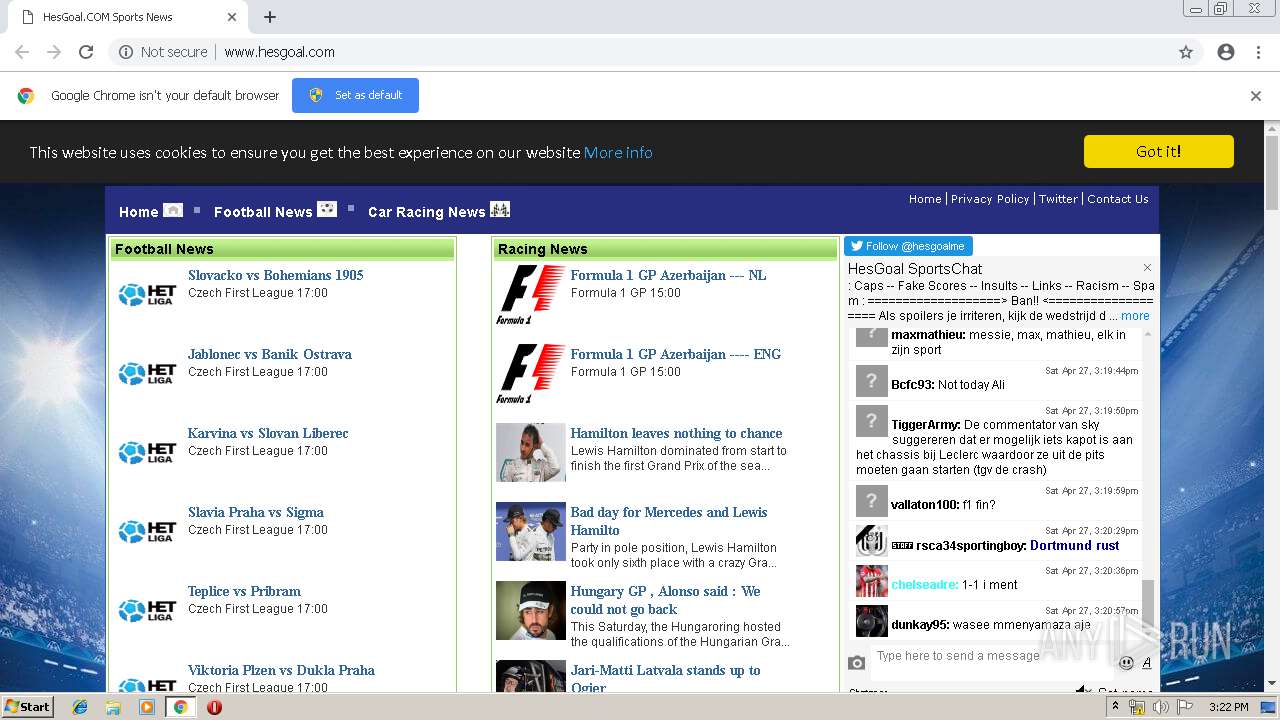Click the browser back arrow
The image size is (1280, 720).
(x=22, y=52)
